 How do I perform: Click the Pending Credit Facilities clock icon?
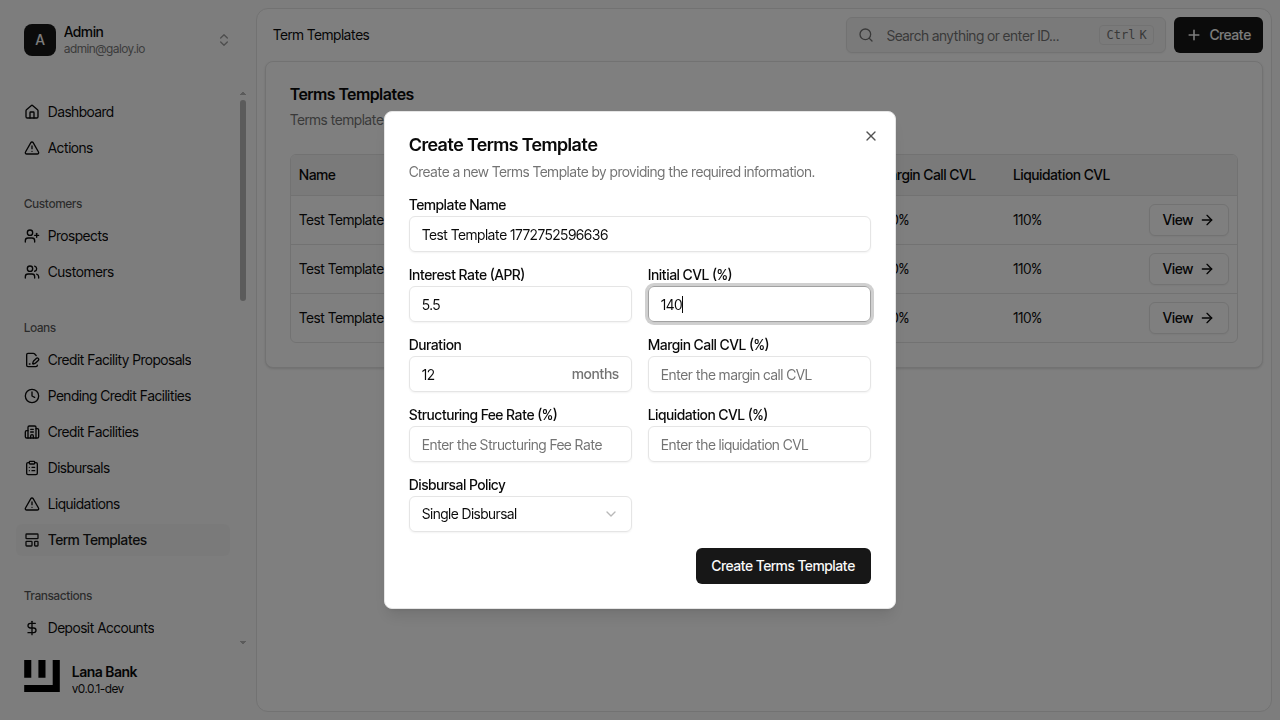(x=32, y=396)
